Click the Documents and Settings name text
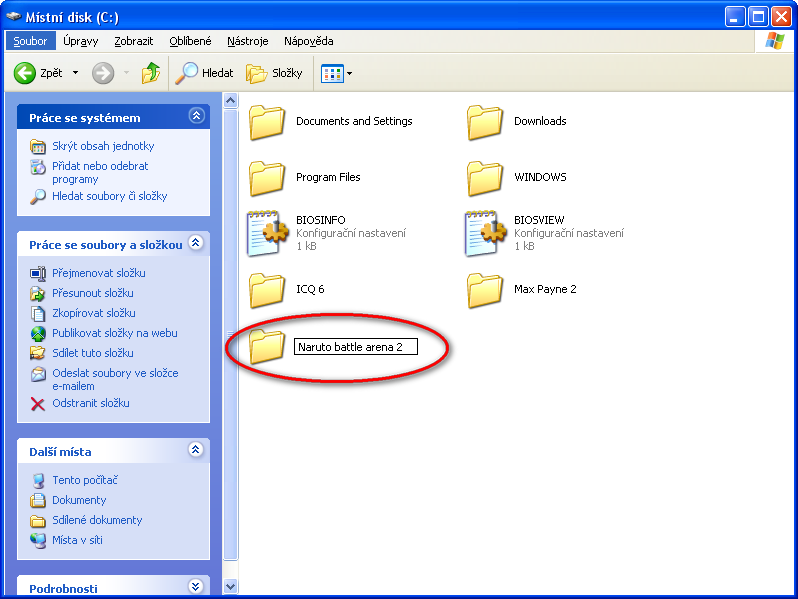 click(354, 121)
